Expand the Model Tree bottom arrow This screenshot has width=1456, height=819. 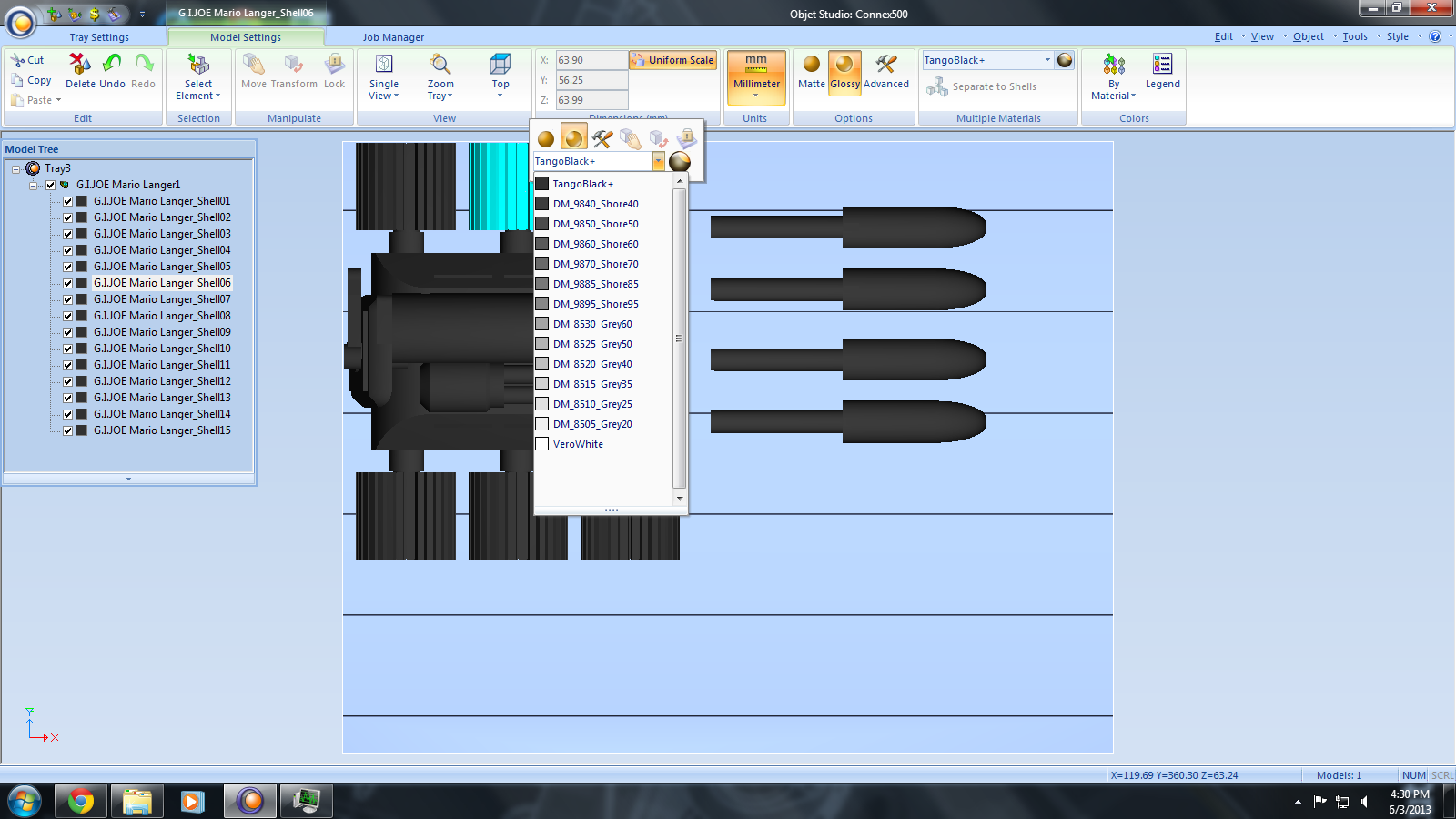(x=128, y=478)
